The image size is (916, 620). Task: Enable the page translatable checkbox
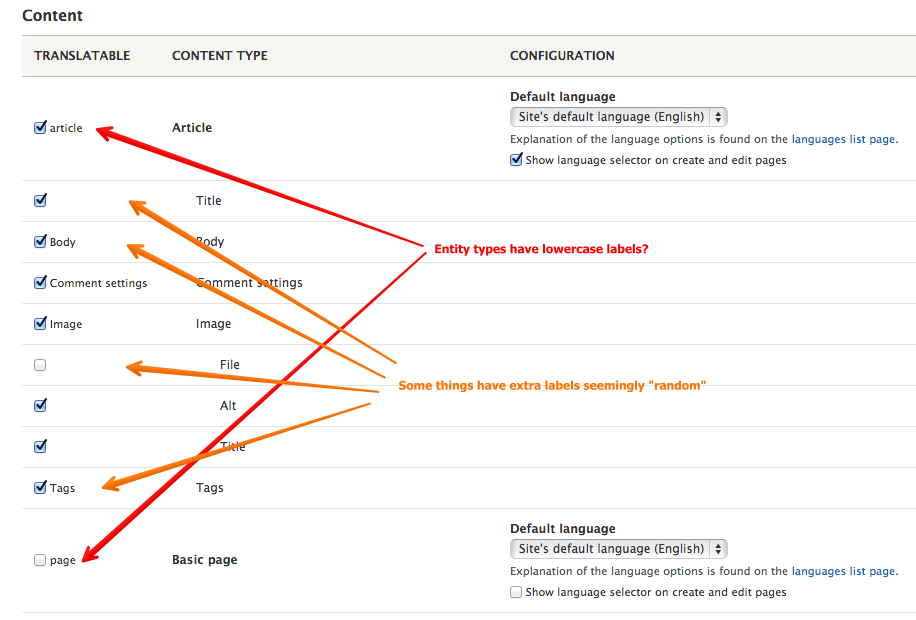[40, 560]
